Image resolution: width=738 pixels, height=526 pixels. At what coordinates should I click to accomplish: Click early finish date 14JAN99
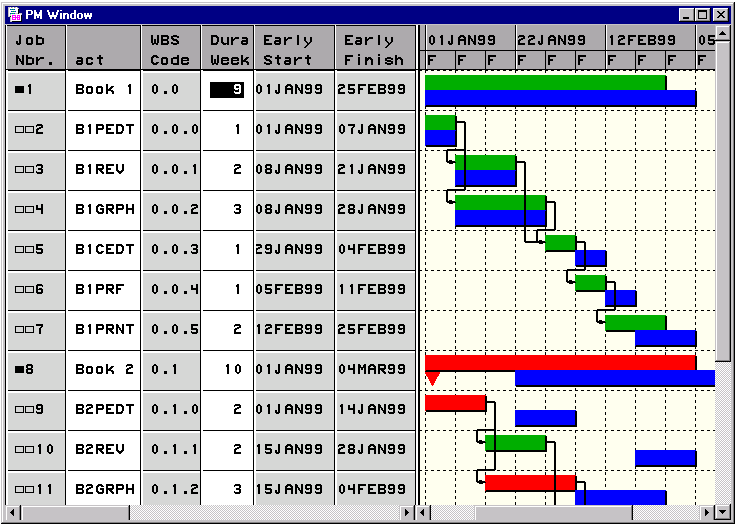[375, 410]
